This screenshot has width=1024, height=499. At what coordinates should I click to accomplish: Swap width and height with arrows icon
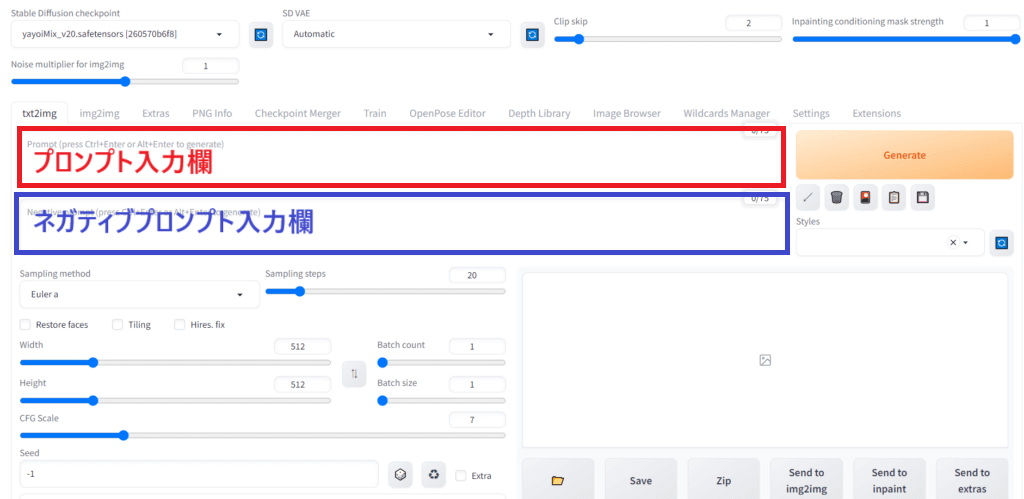click(354, 374)
